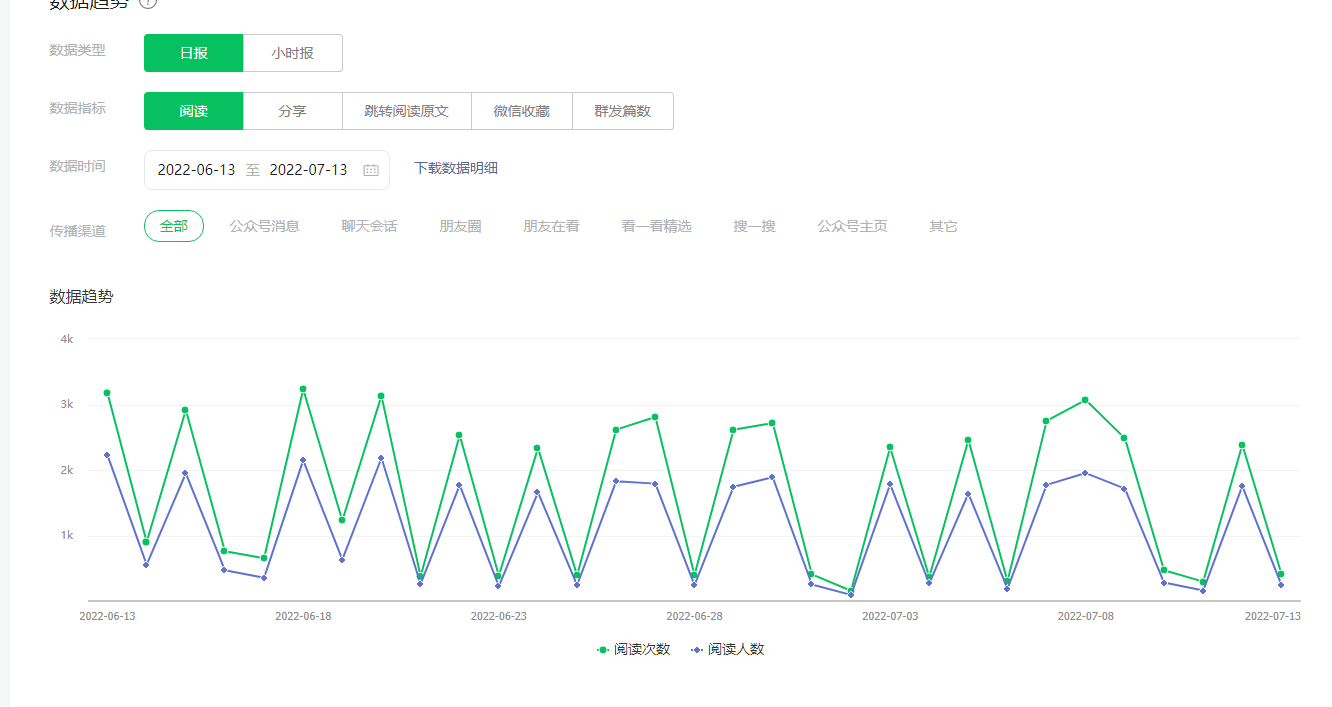
Task: Click the 数据类型 label
Action: (x=77, y=50)
